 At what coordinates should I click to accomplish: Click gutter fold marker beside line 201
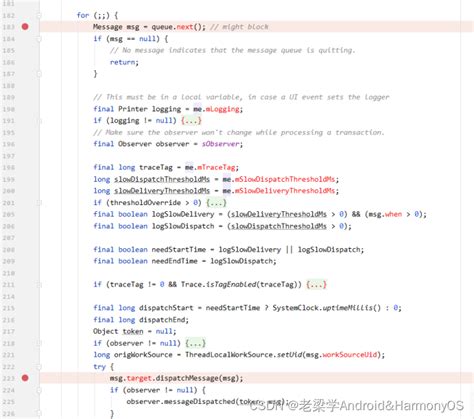(x=39, y=203)
